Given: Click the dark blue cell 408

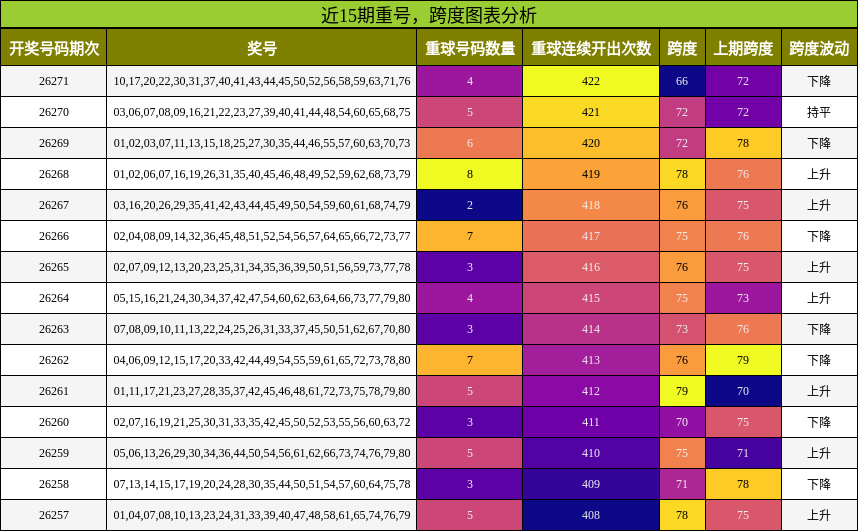Looking at the screenshot, I should [x=591, y=515].
